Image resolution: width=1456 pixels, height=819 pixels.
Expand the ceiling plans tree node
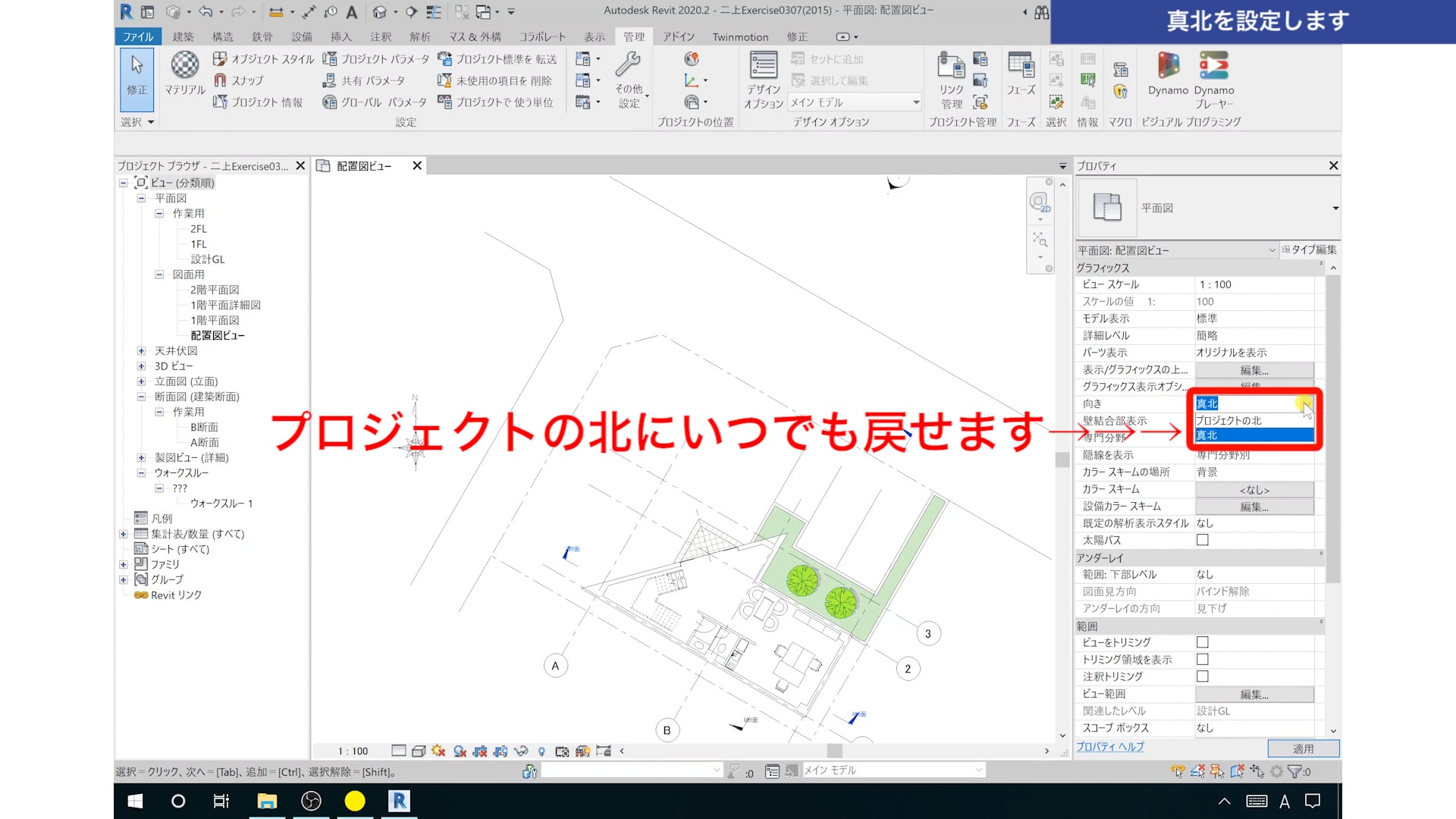(x=141, y=351)
